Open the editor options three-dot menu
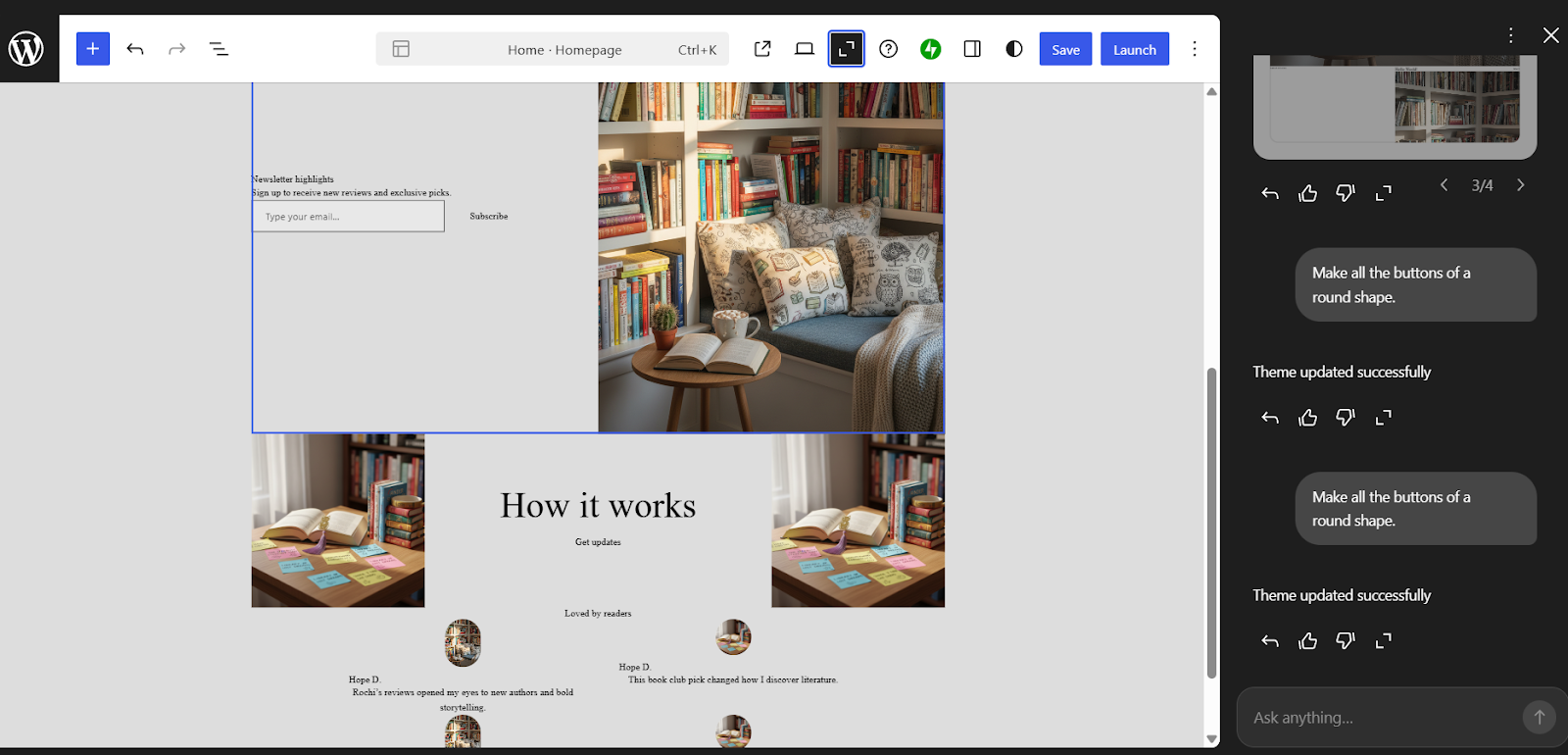Image resolution: width=1568 pixels, height=755 pixels. click(x=1195, y=49)
